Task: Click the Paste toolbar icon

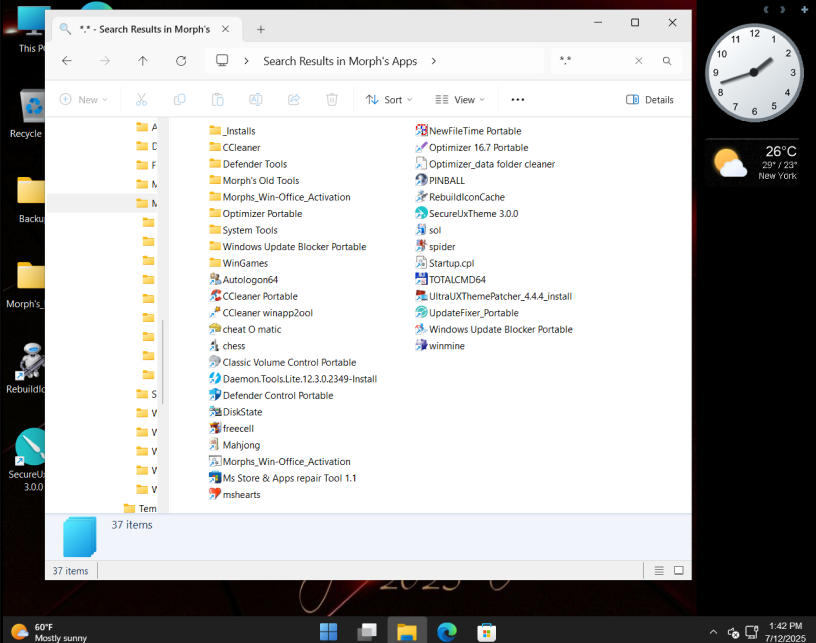Action: (x=218, y=99)
